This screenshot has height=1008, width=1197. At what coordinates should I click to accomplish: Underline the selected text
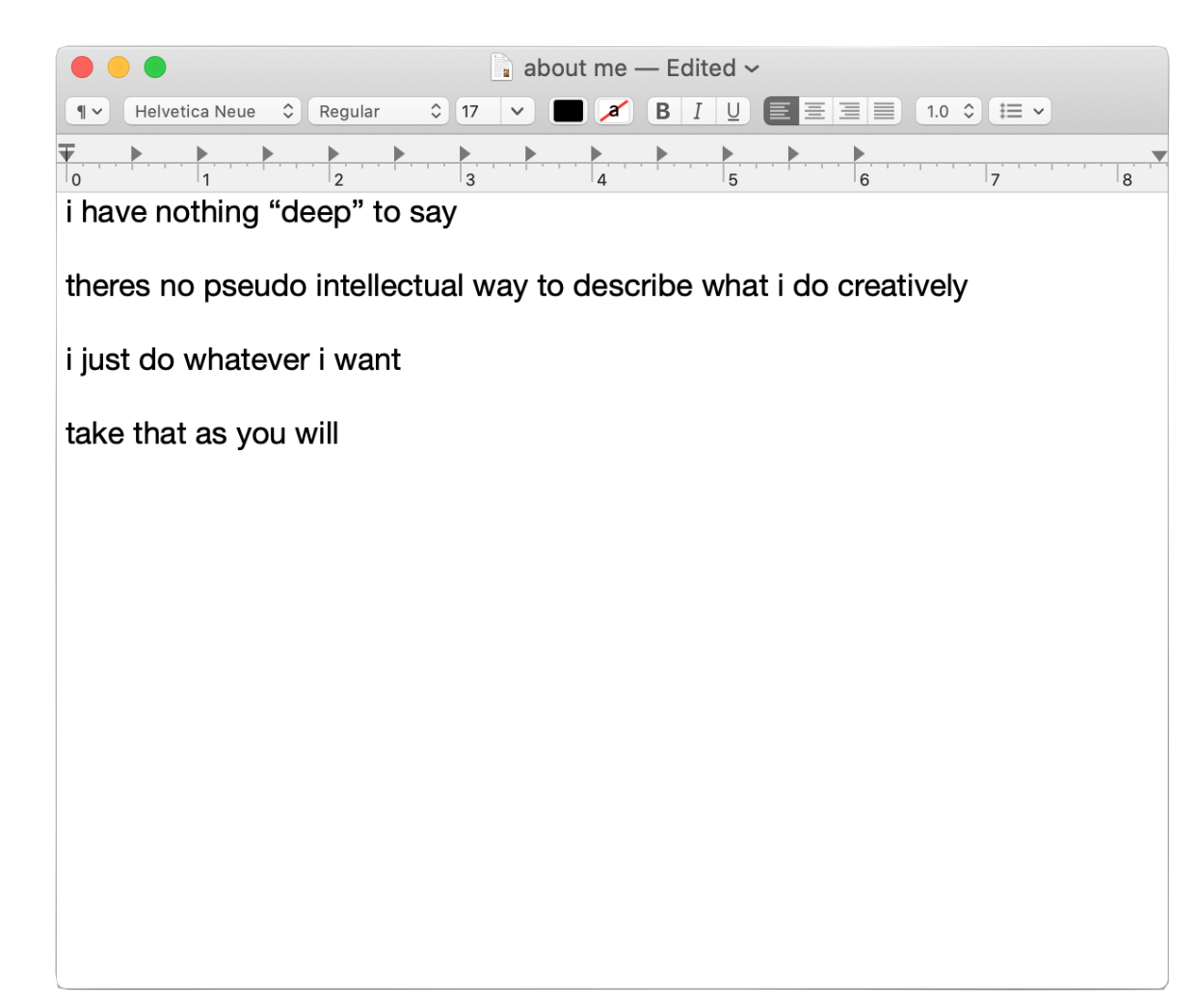click(732, 111)
